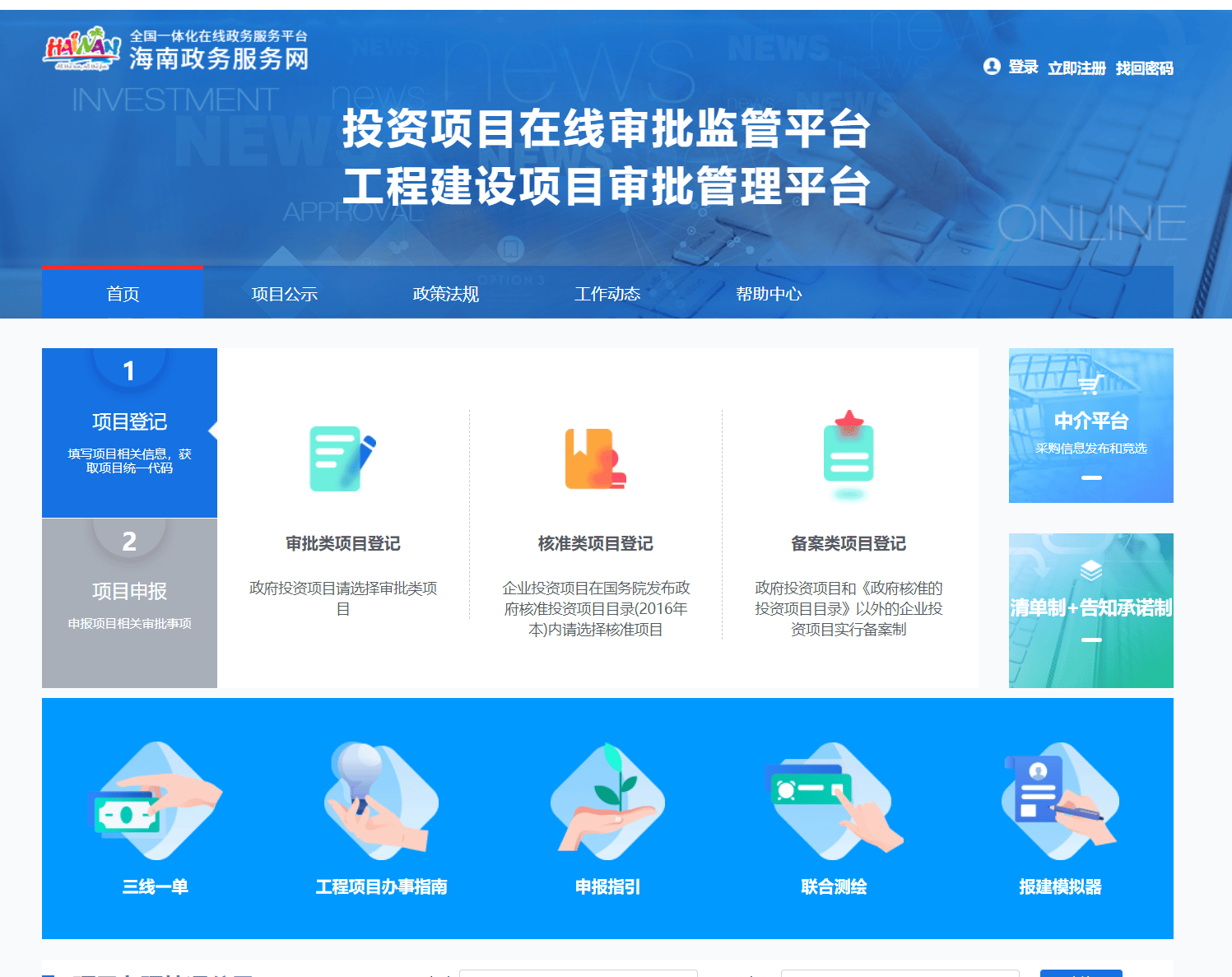Click the 工程建设项目审批管理平台 heading
Viewport: 1232px width, 977px height.
[607, 186]
